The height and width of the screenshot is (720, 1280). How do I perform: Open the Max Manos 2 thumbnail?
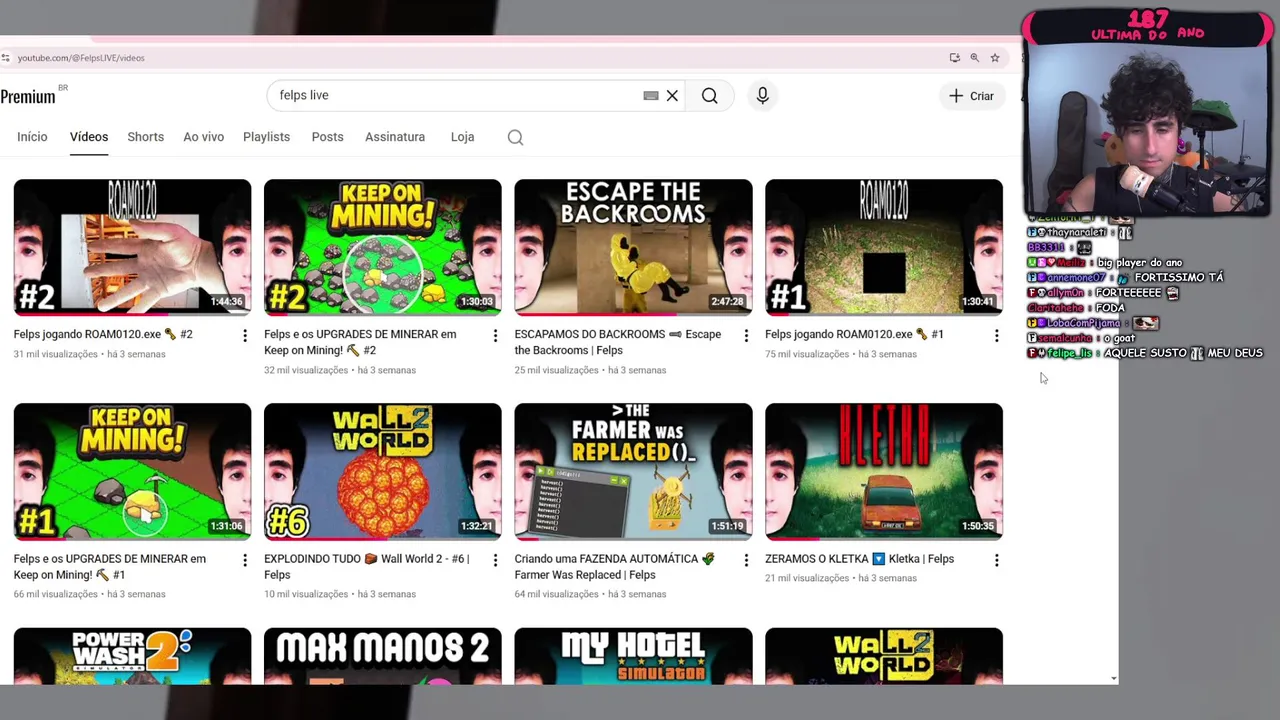click(x=383, y=656)
